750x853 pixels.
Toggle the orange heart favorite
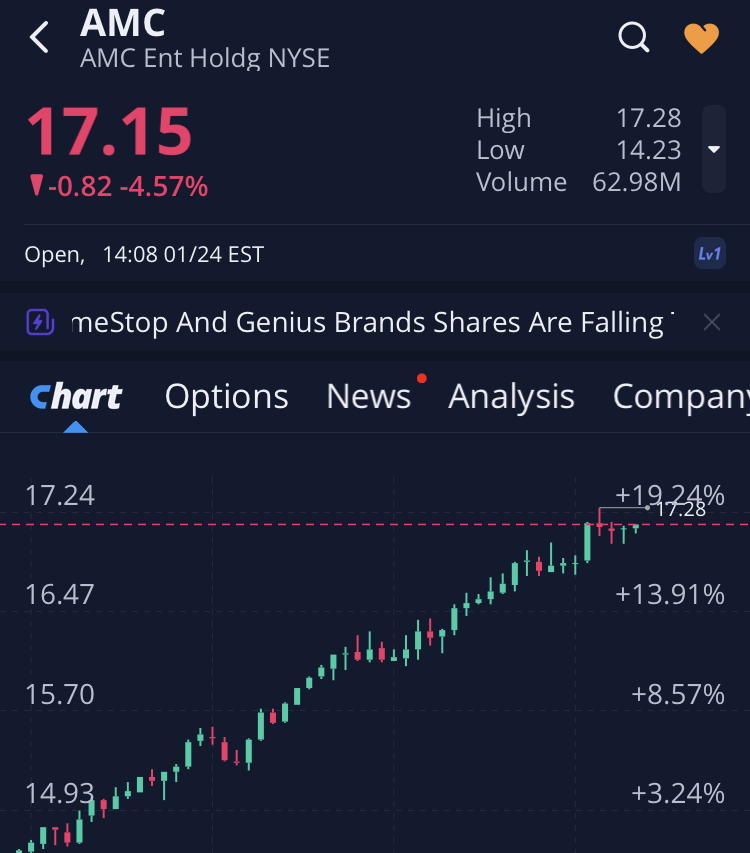pos(701,38)
